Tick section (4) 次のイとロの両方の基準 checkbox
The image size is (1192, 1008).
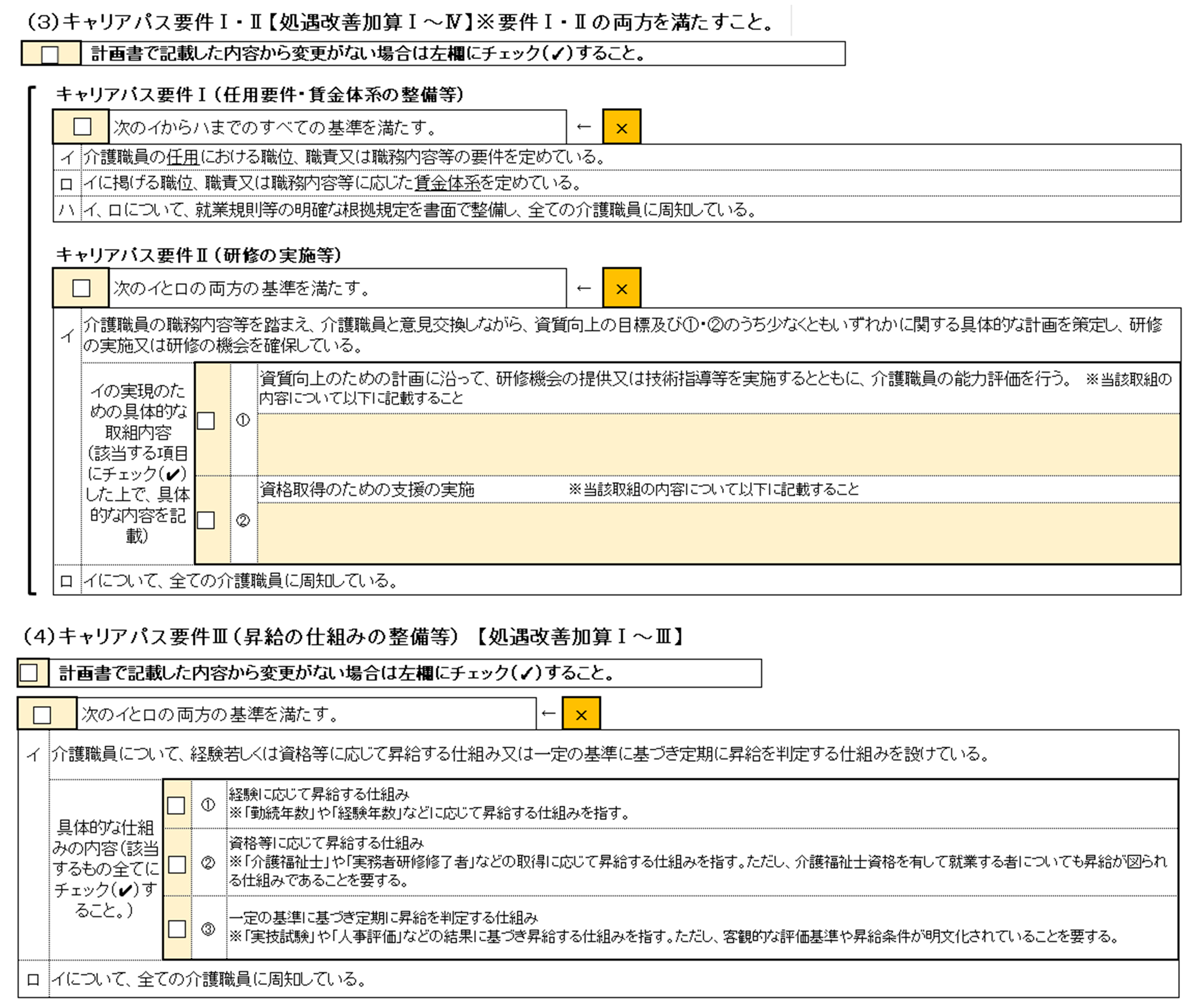point(42,714)
